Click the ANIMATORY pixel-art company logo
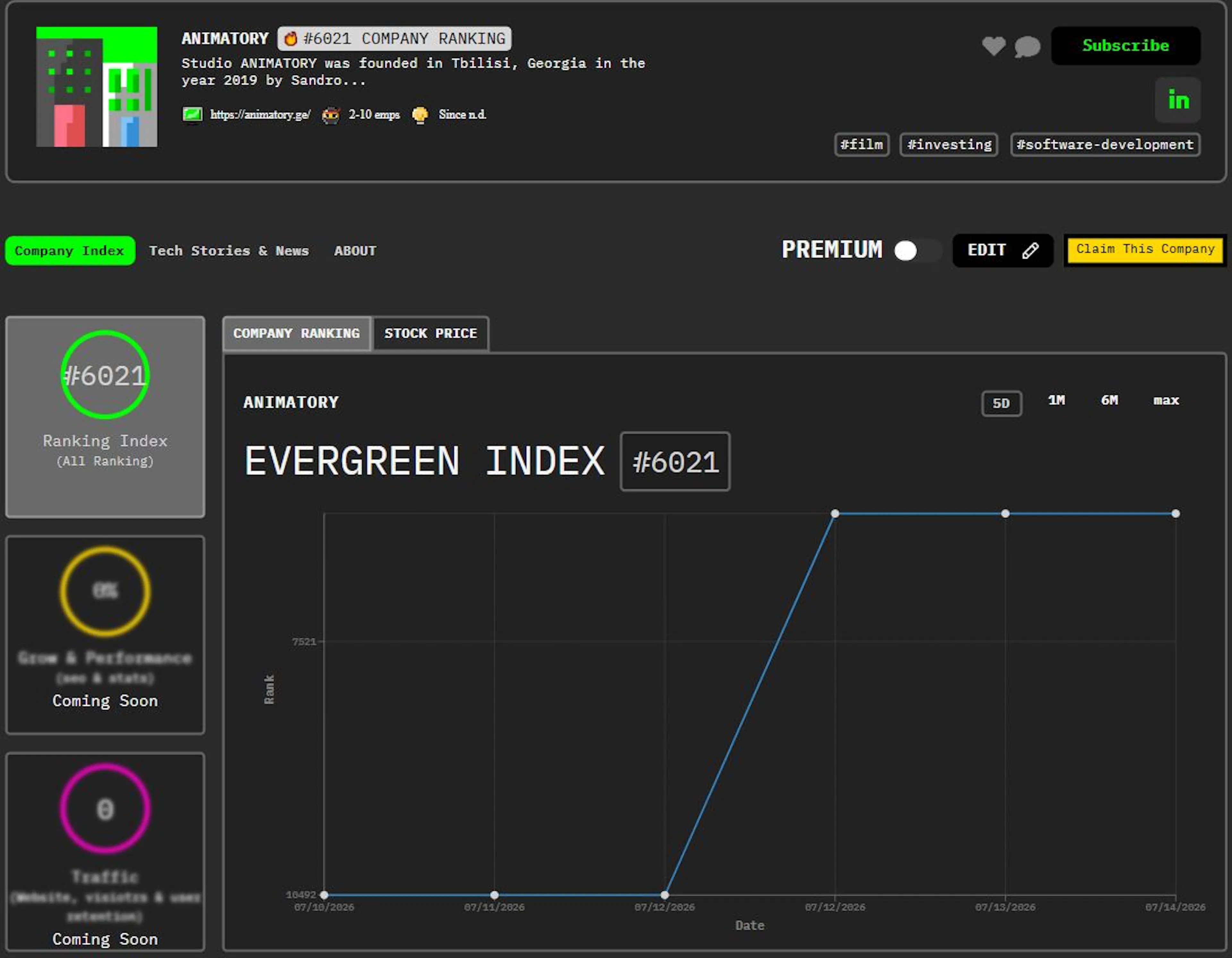This screenshot has height=958, width=1232. [x=97, y=87]
